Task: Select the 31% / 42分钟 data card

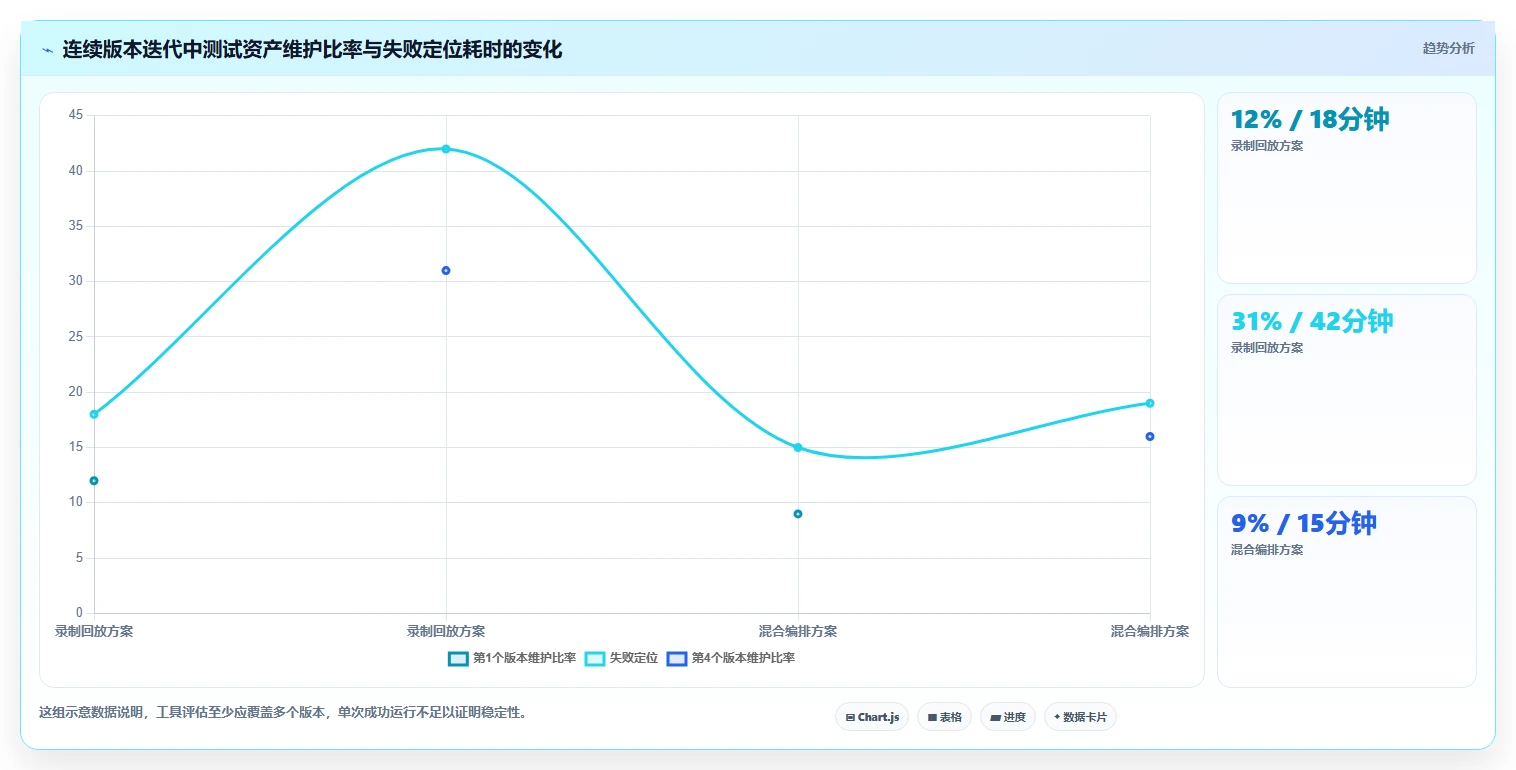Action: tap(1346, 390)
